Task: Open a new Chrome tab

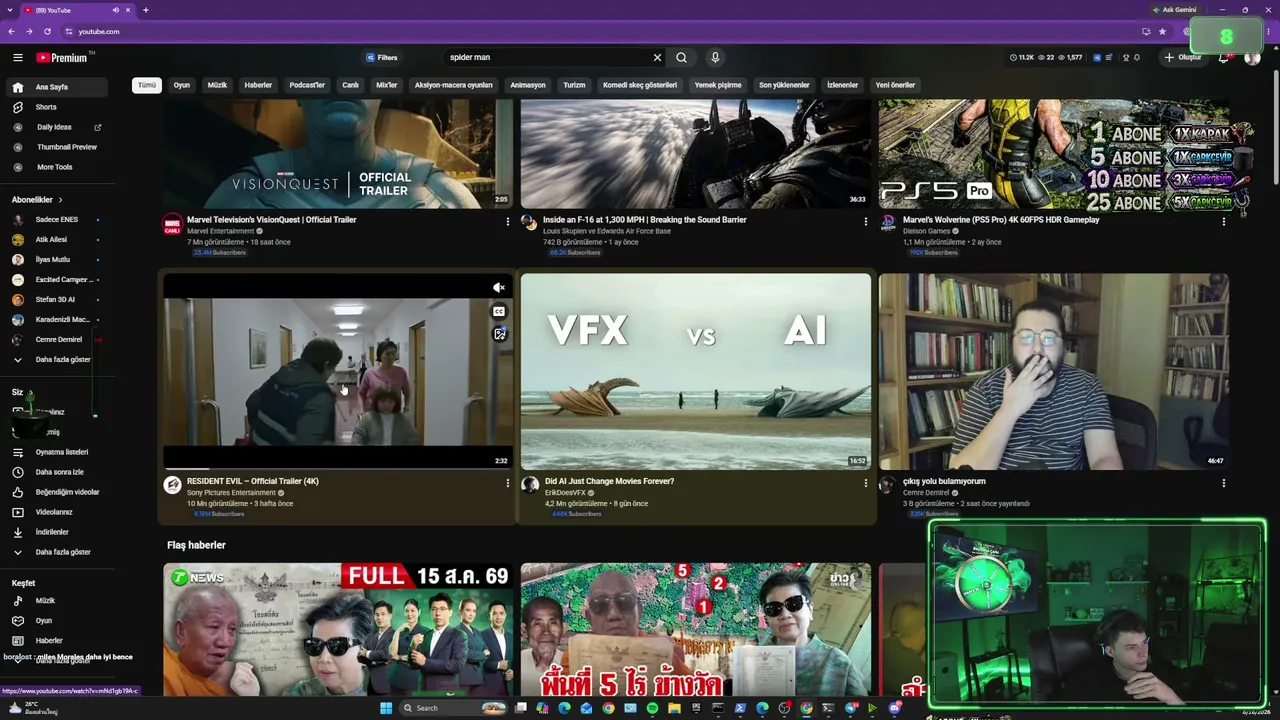Action: pos(145,10)
